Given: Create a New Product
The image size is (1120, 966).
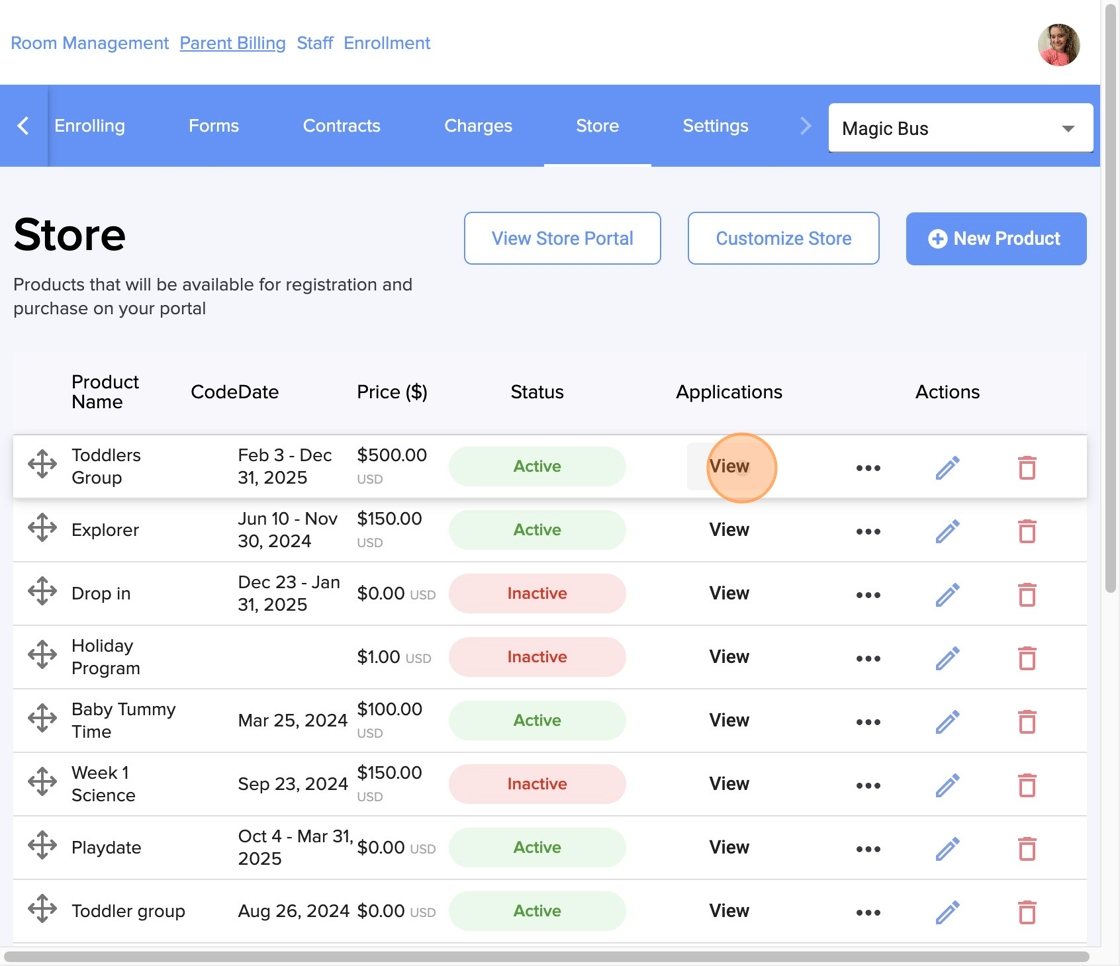Looking at the screenshot, I should tap(996, 239).
